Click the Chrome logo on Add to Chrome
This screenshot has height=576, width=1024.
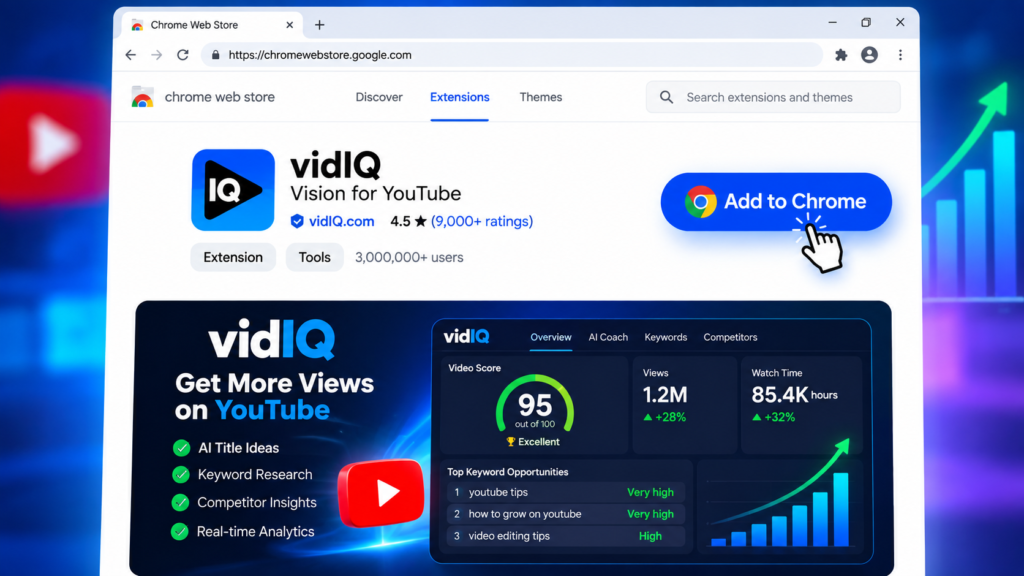(701, 202)
